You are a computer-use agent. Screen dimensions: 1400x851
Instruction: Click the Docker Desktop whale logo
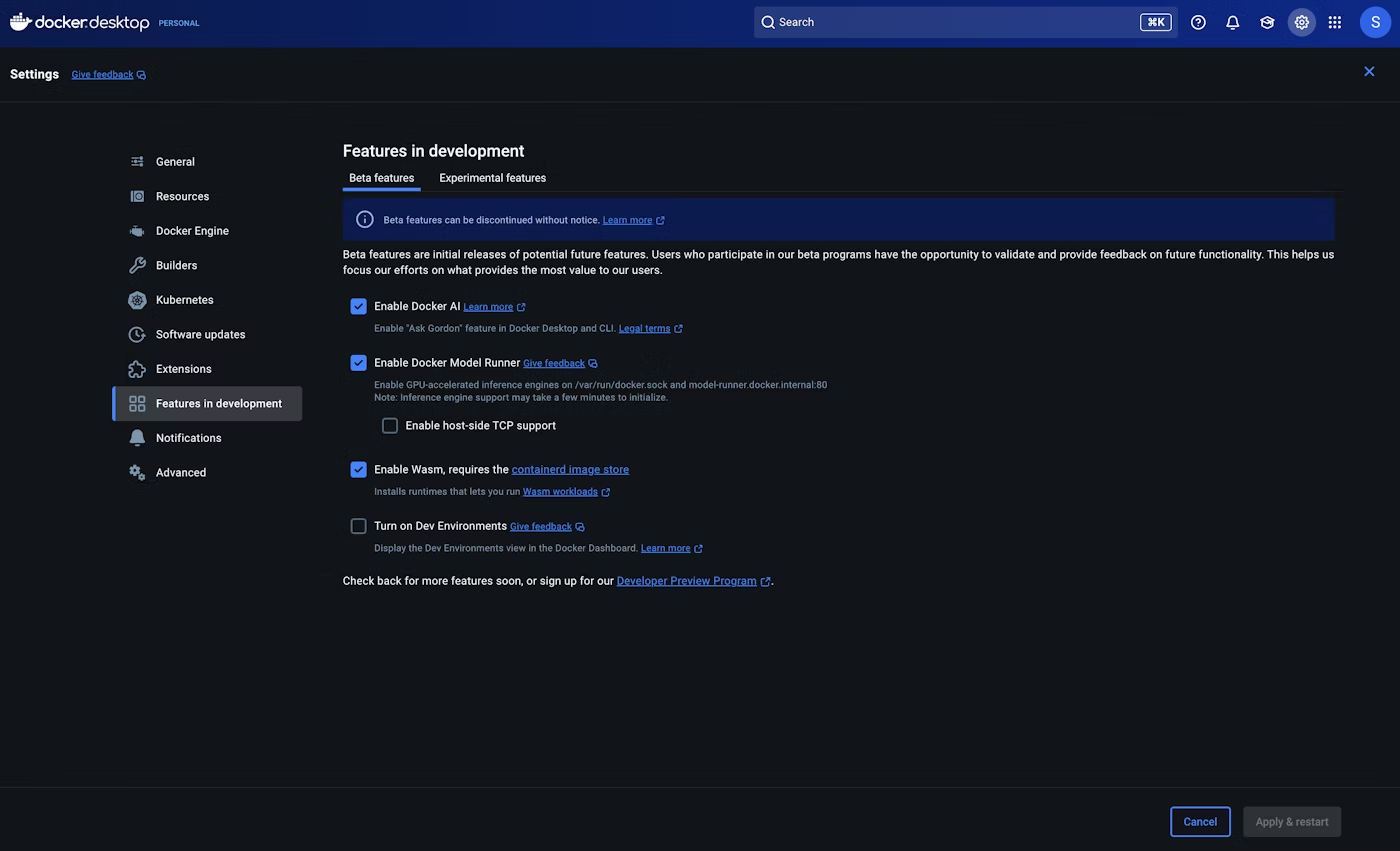pos(20,21)
